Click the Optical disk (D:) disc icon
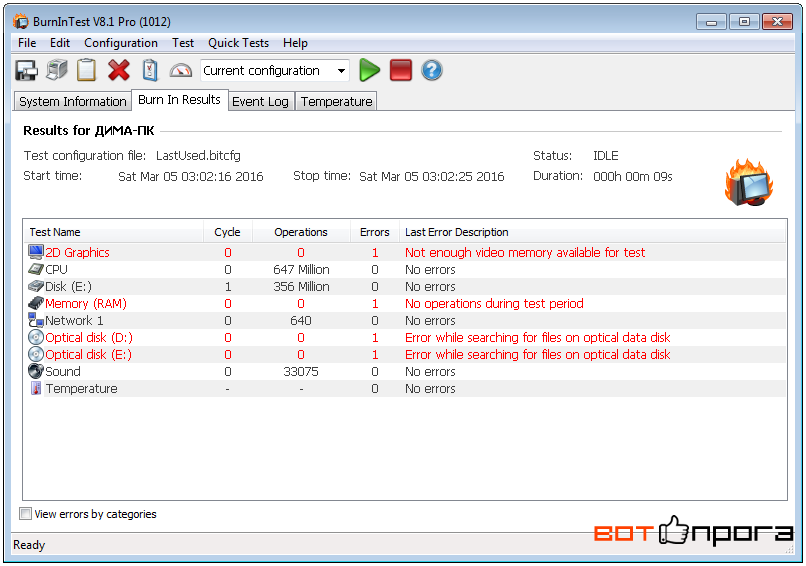Viewport: 806px width, 566px height. [35, 337]
